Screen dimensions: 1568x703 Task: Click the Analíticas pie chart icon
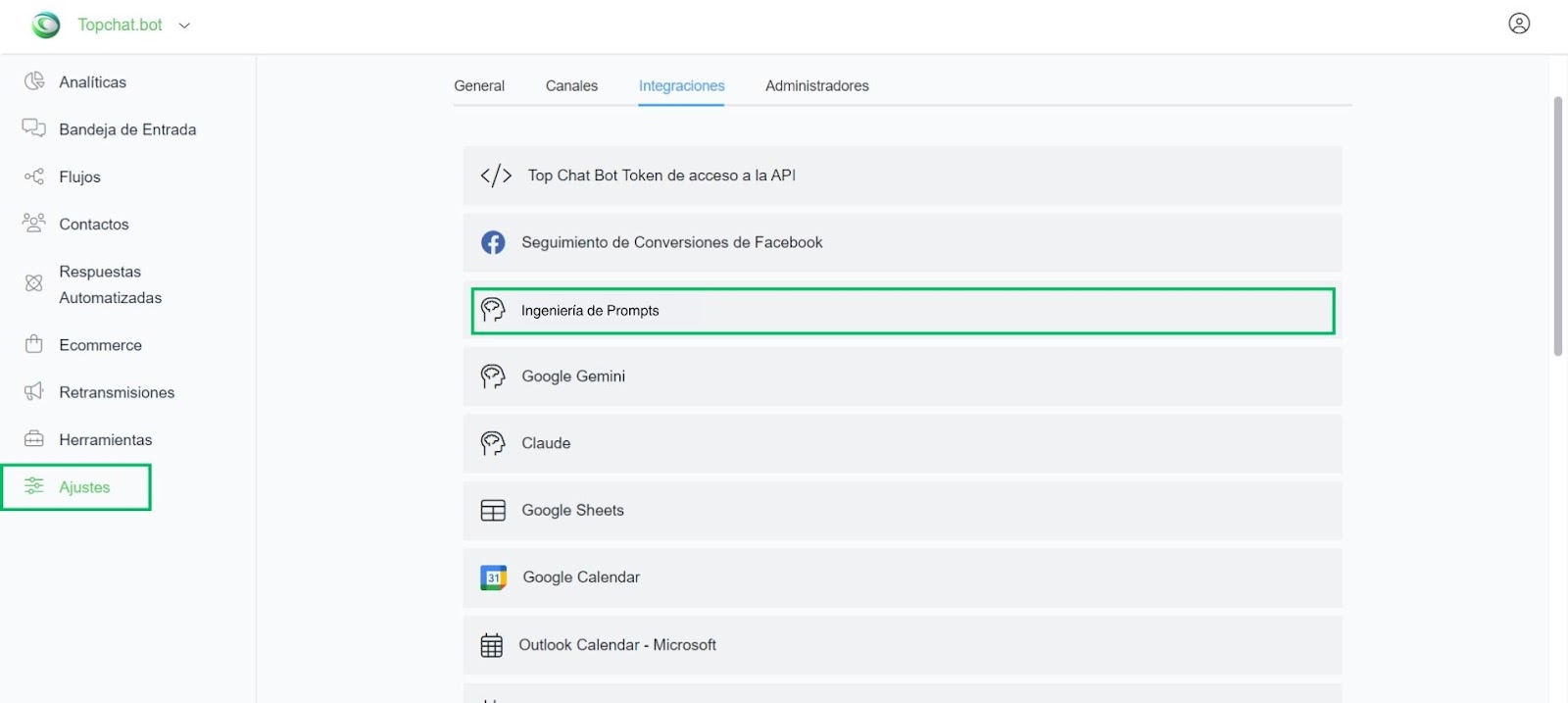click(x=34, y=81)
